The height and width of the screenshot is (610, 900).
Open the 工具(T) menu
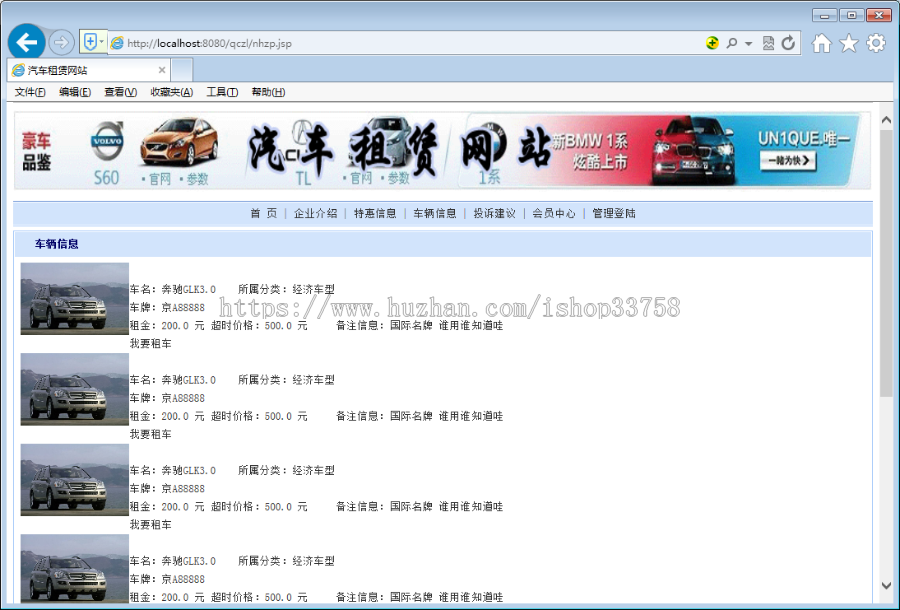[222, 91]
